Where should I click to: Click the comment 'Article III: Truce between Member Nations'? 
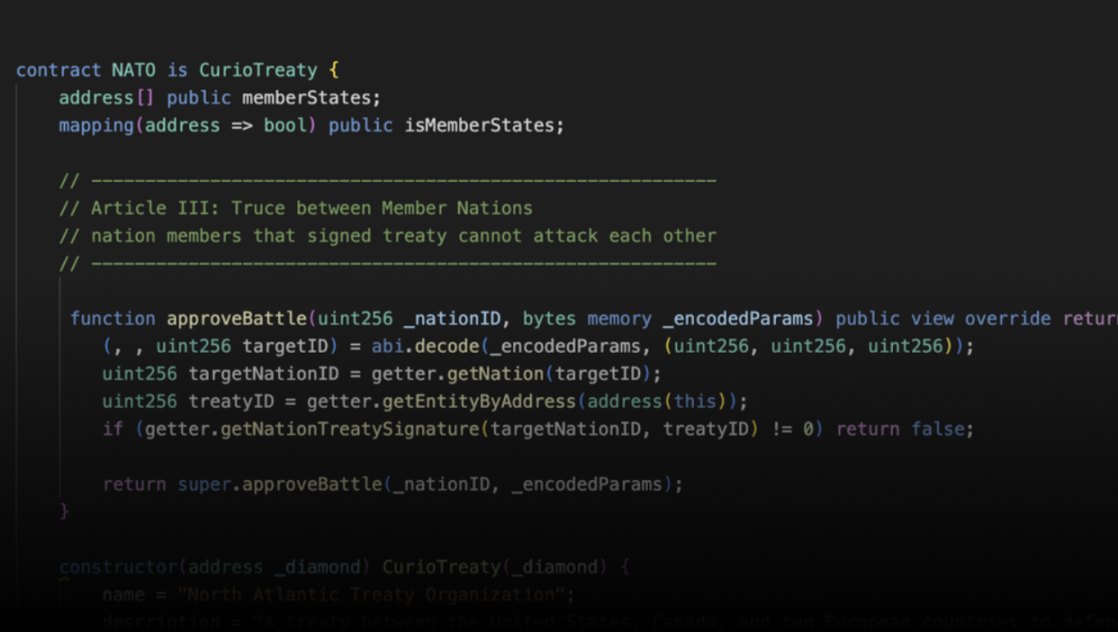pos(312,208)
